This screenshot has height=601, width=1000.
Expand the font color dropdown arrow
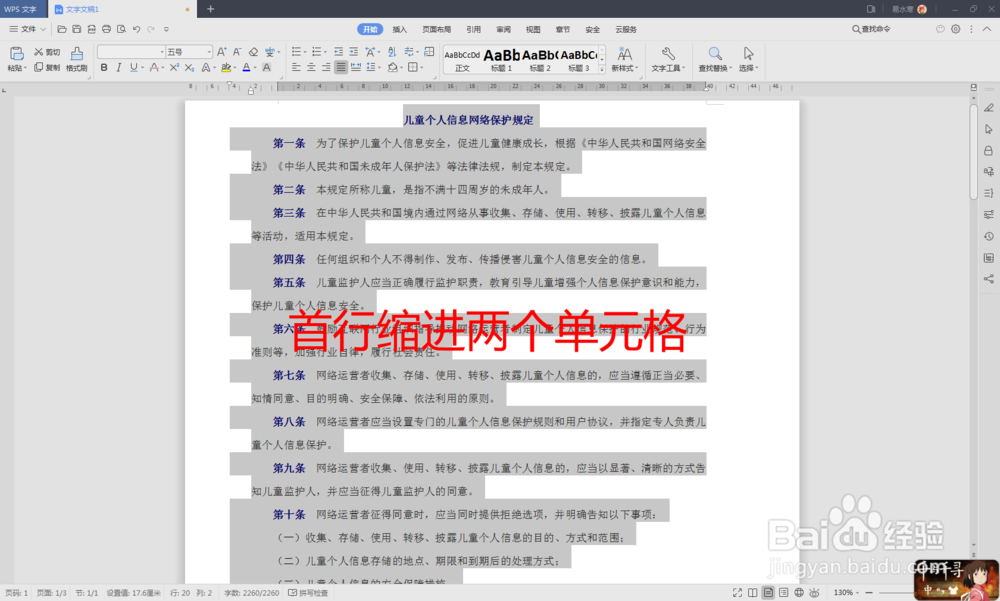[254, 68]
